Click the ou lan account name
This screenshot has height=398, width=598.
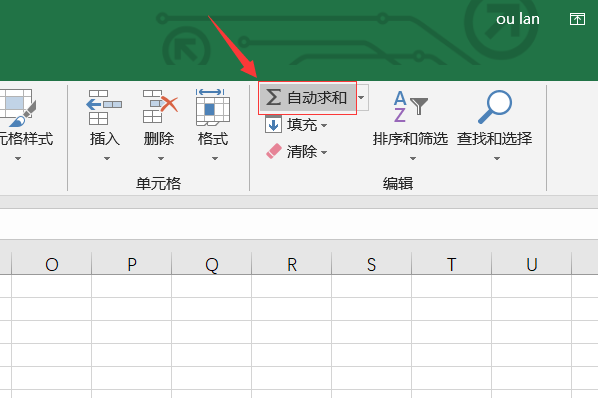(518, 19)
